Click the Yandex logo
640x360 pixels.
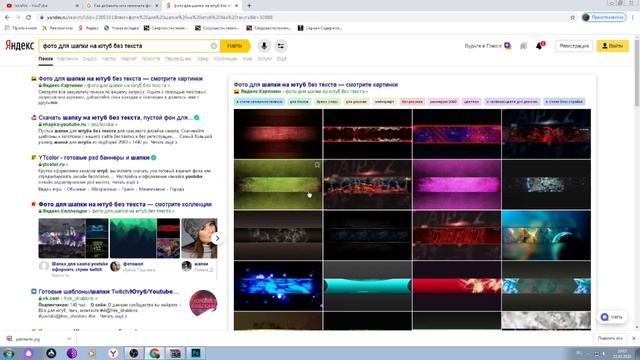[19, 46]
